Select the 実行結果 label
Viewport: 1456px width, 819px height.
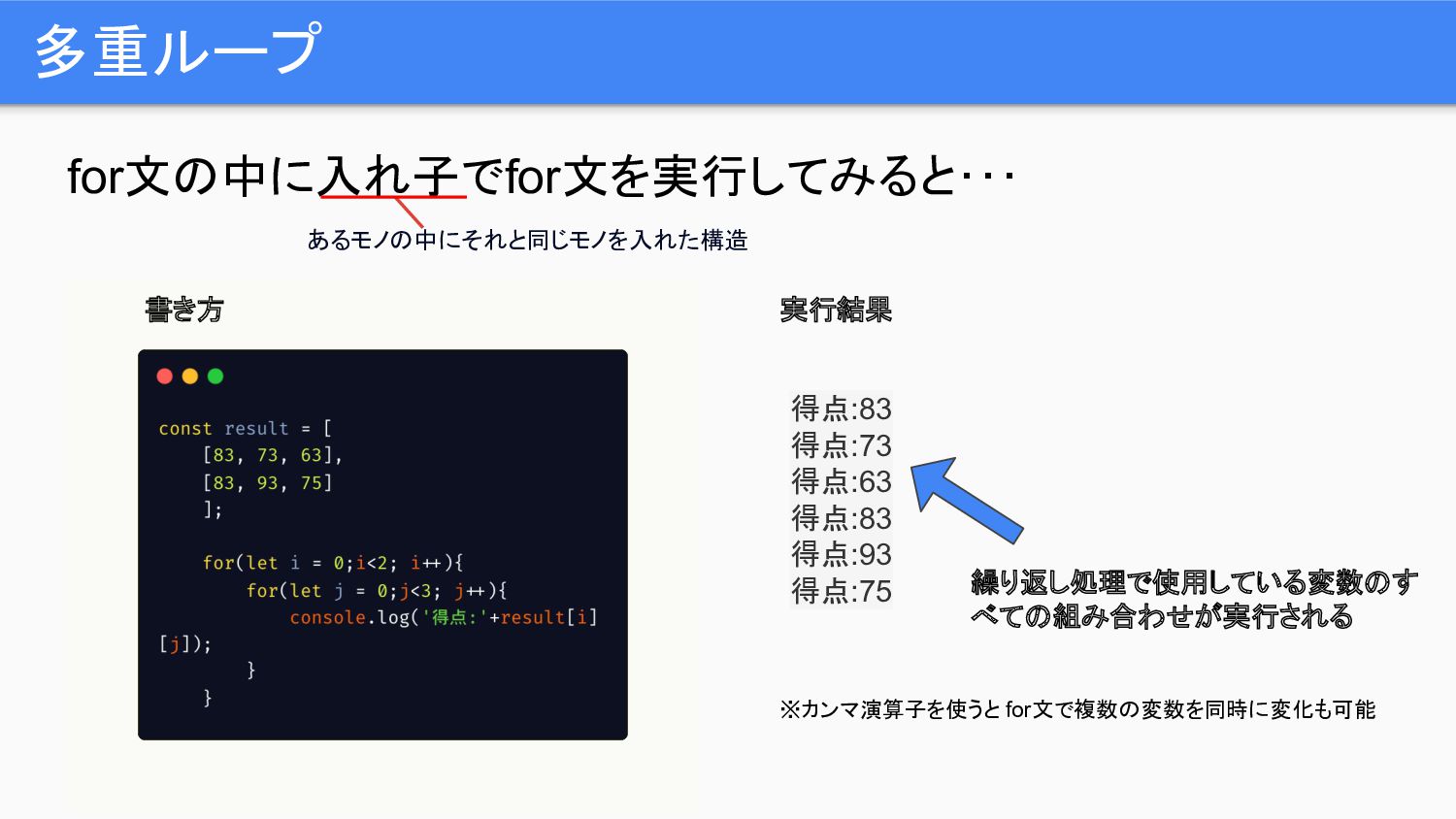(836, 310)
